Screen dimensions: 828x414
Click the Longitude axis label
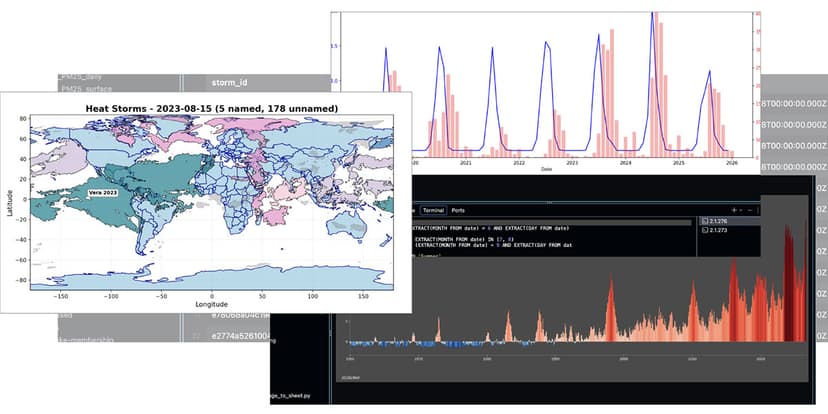point(211,305)
